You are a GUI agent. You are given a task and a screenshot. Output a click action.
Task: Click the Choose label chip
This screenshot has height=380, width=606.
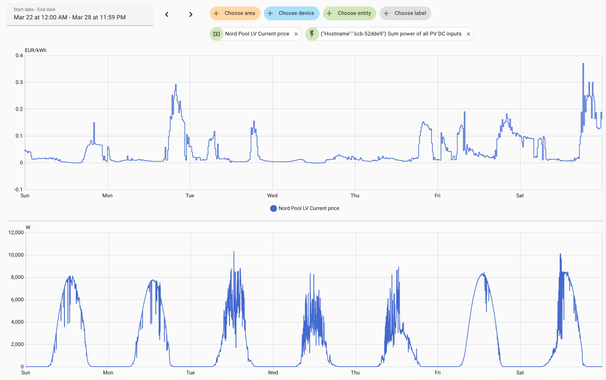405,13
